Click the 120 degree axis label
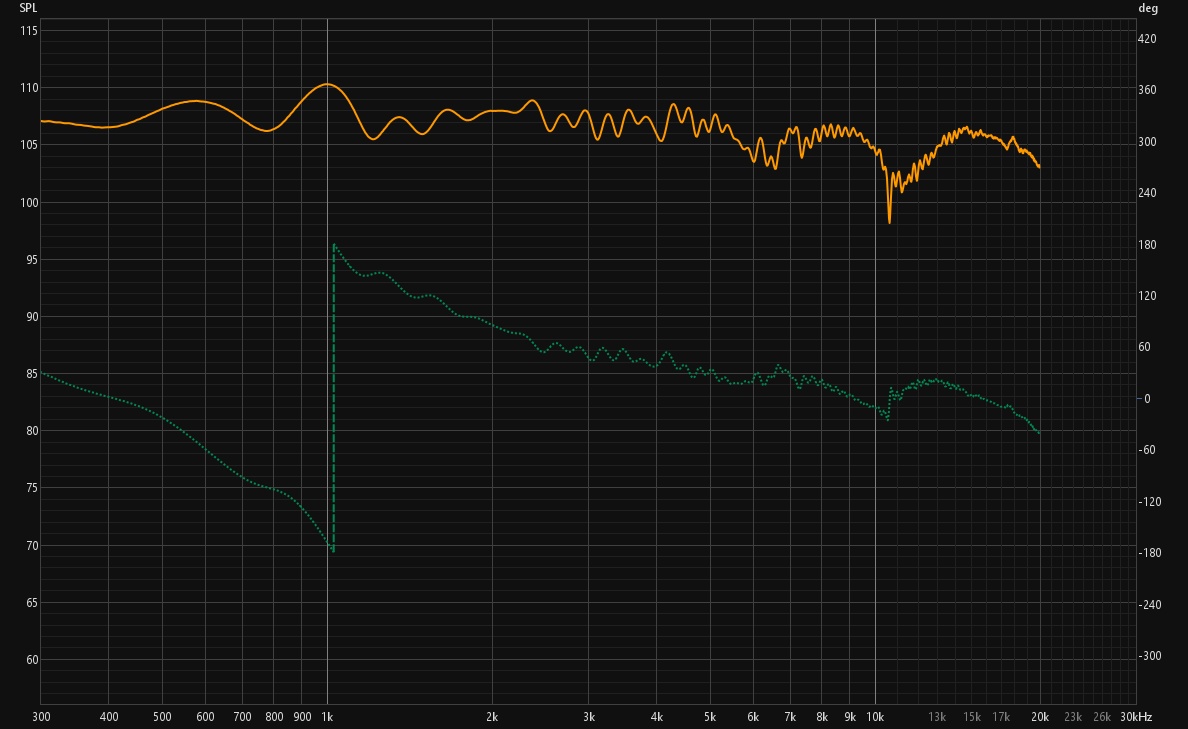 (x=1147, y=296)
